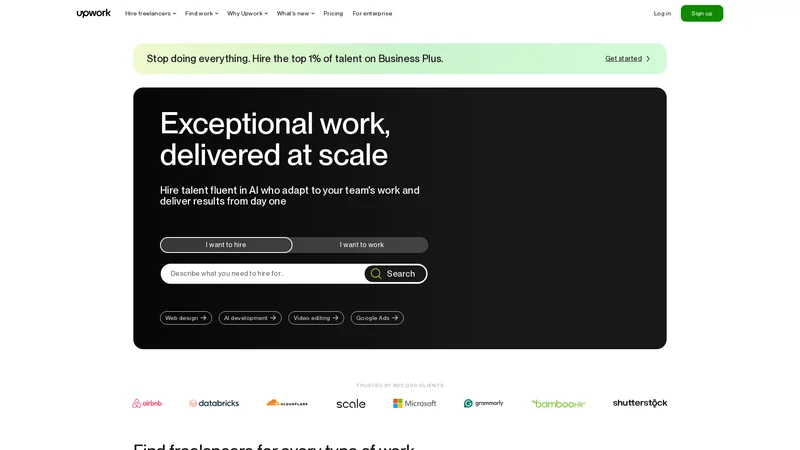Go to the Pricing page
This screenshot has height=450, width=800.
333,13
